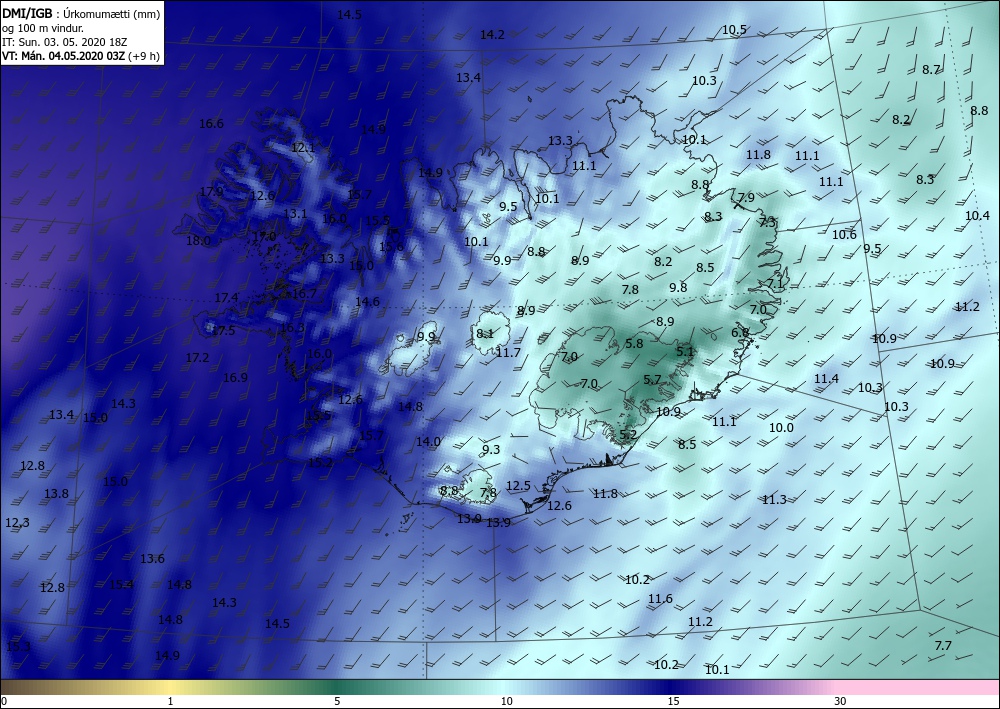Select the map value '6.8'
The height and width of the screenshot is (709, 1000).
point(740,333)
